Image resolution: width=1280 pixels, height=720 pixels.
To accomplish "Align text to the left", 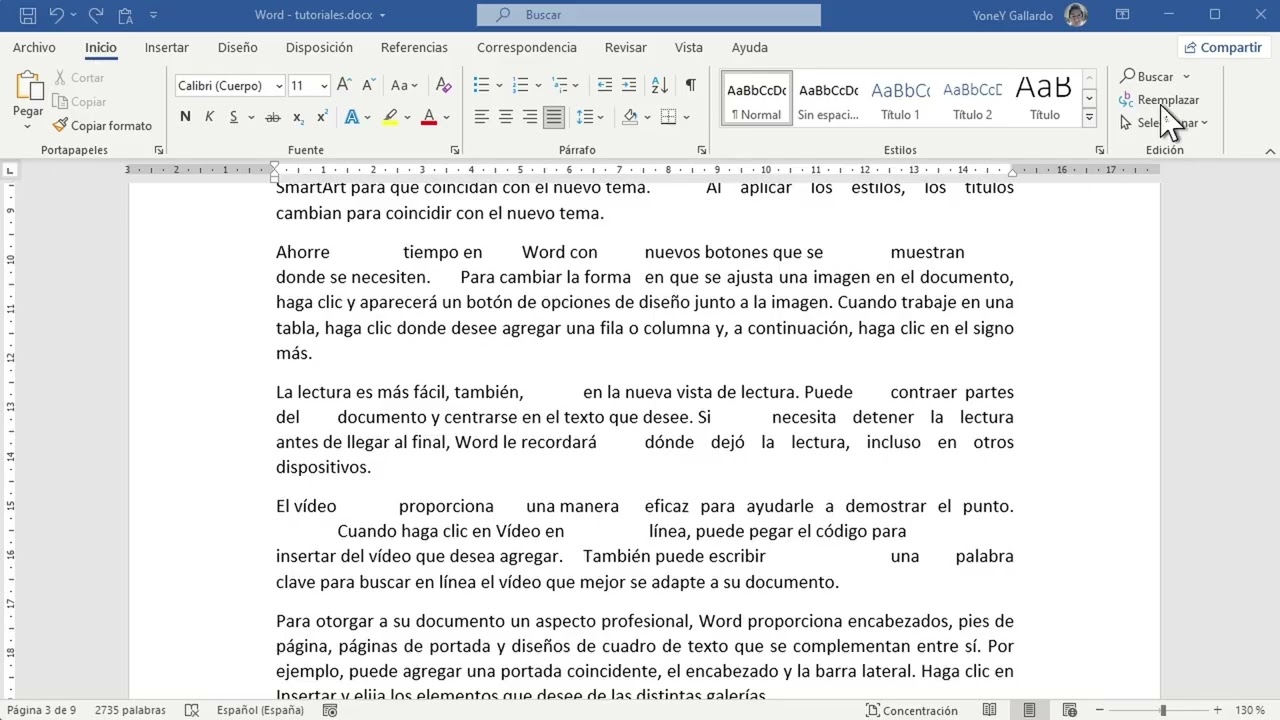I will [481, 117].
